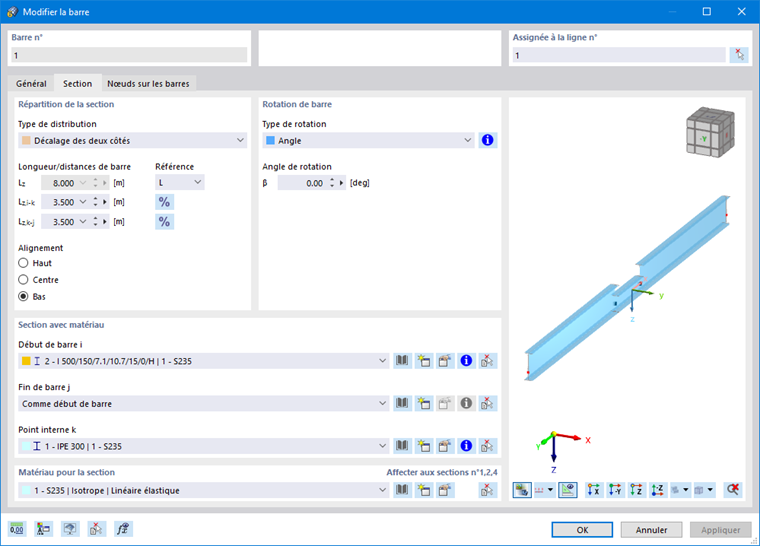760x546 pixels.
Task: Click the Annuler button
Action: pos(651,530)
